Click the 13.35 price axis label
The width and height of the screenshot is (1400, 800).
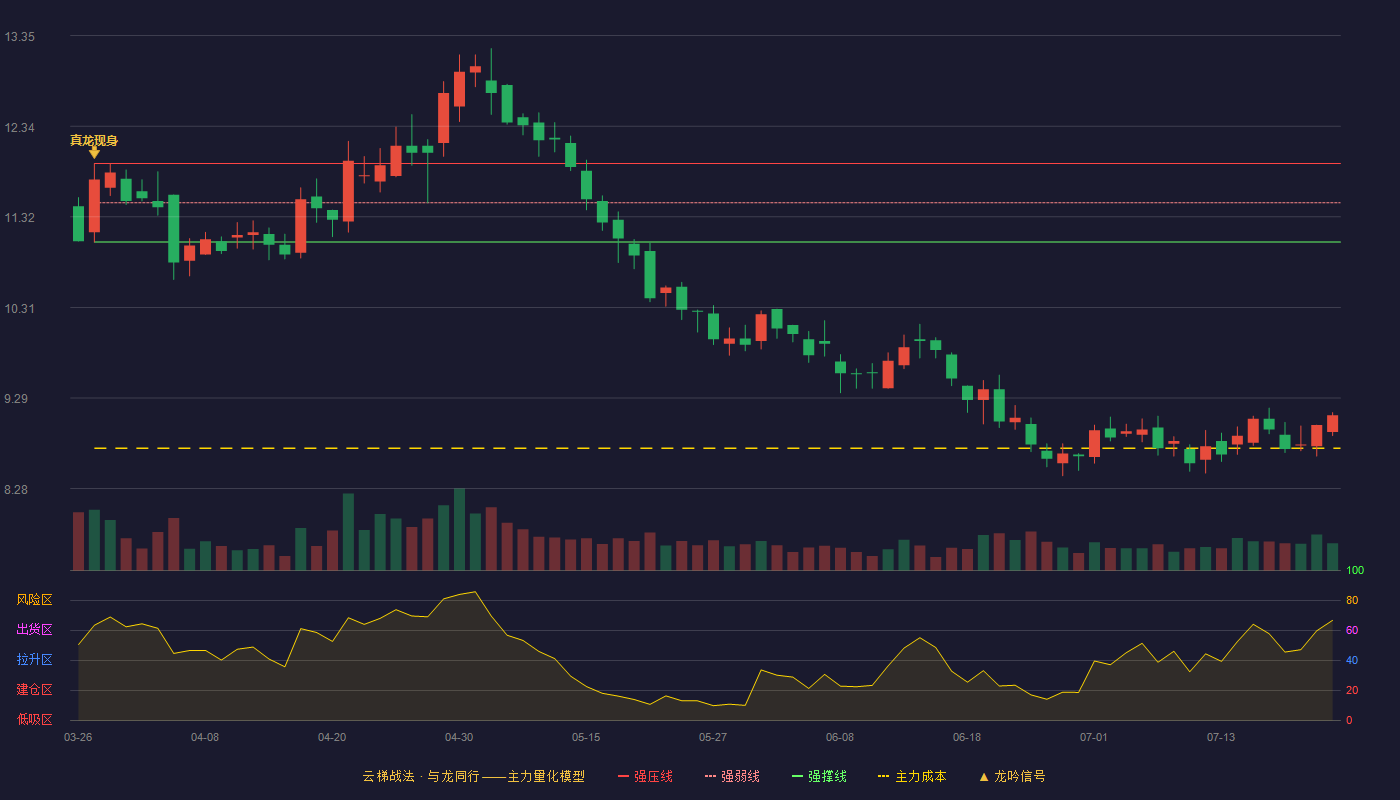(20, 37)
